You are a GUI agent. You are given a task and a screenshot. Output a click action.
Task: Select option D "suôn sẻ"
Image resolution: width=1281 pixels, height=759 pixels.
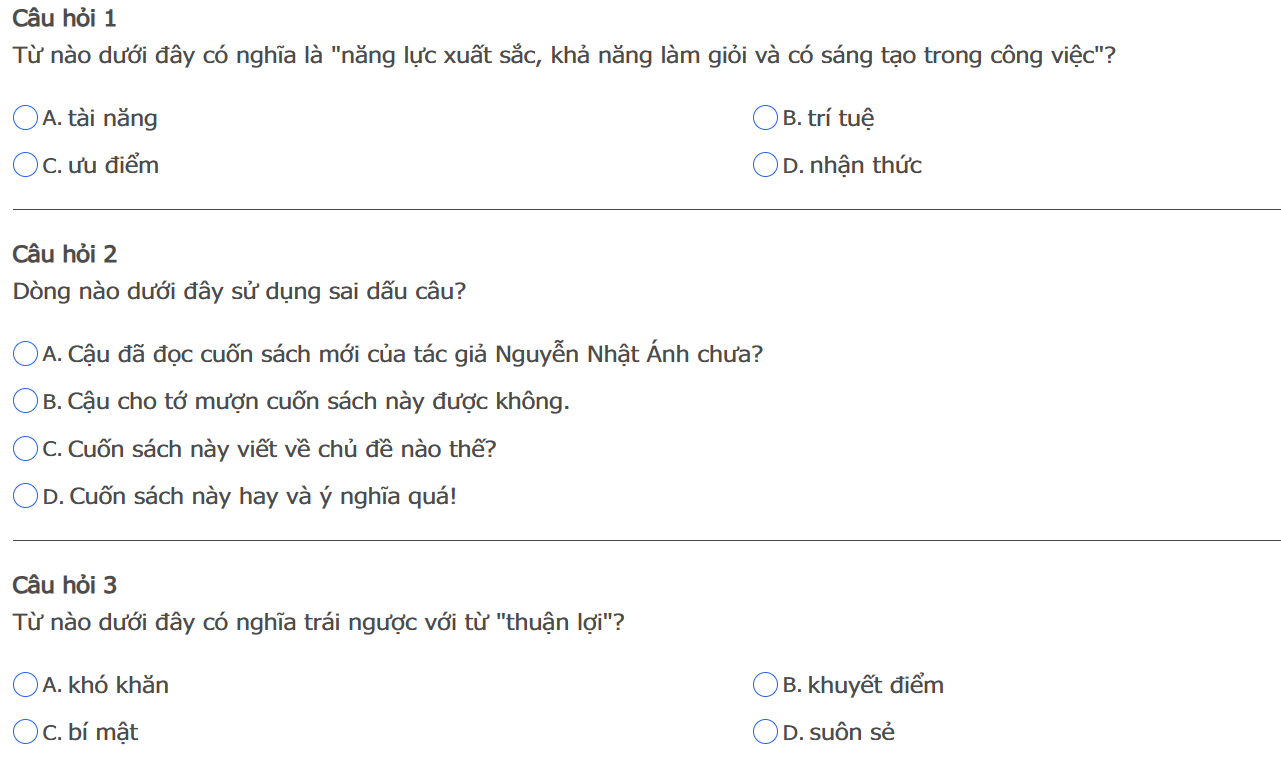[x=765, y=732]
